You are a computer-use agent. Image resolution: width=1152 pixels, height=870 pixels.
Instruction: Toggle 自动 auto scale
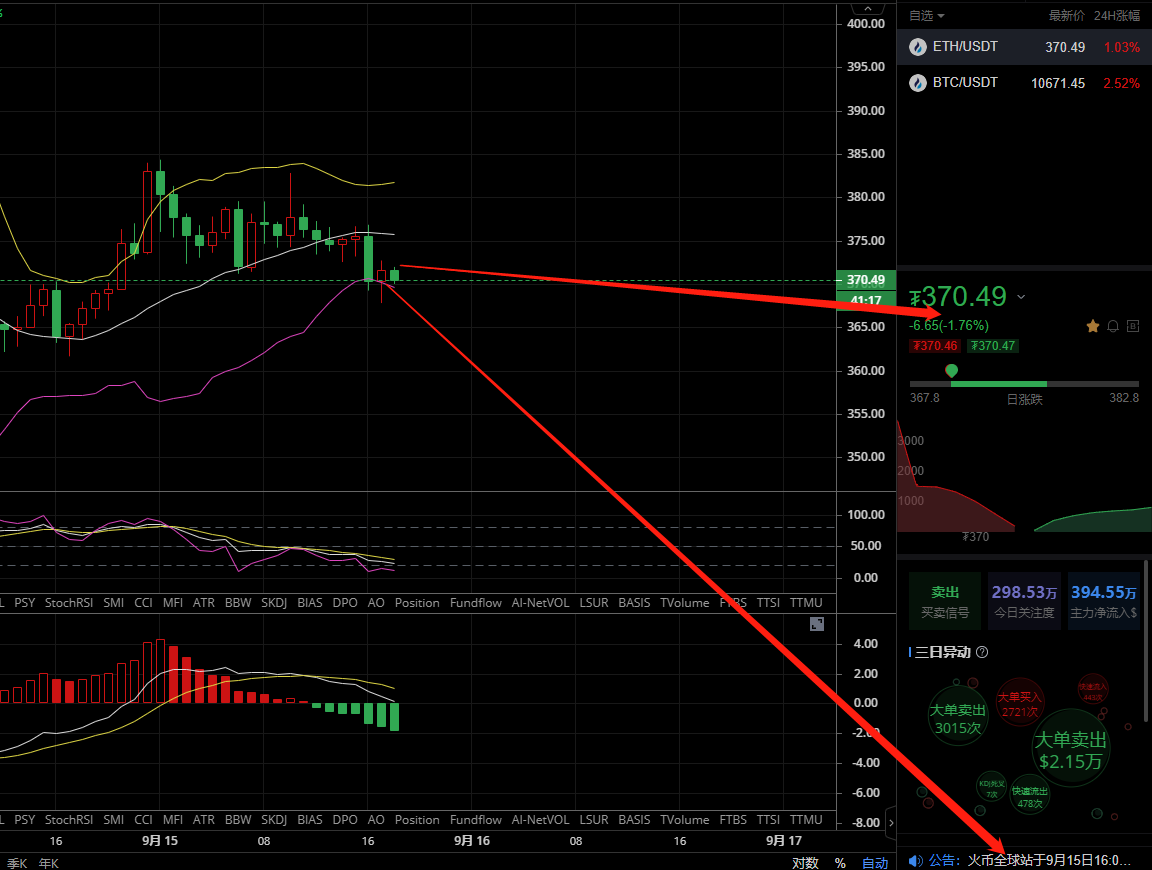coord(875,863)
